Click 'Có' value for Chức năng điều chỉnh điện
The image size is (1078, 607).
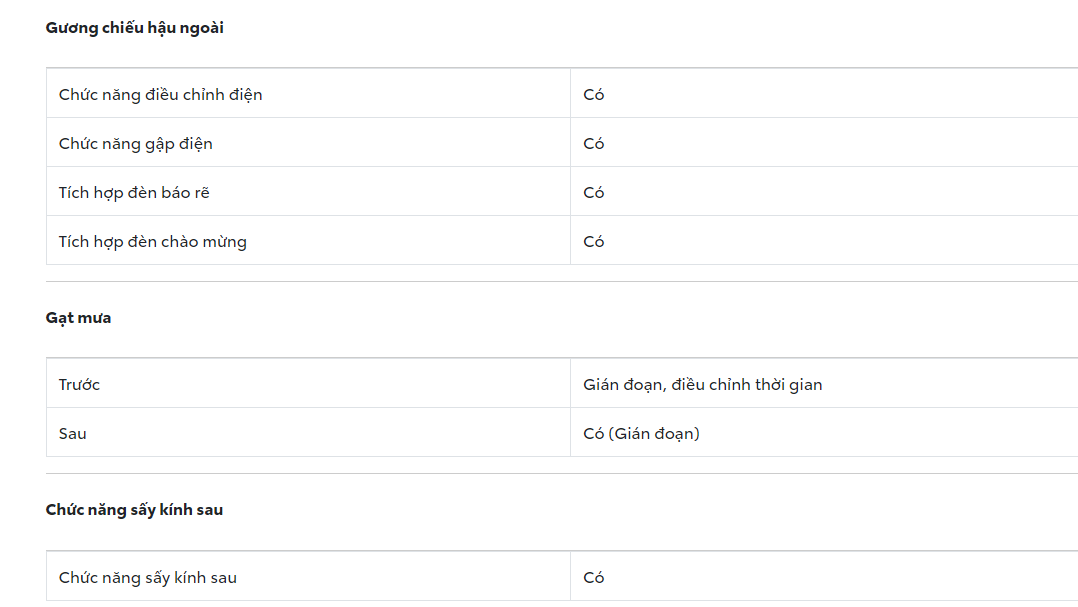click(594, 95)
